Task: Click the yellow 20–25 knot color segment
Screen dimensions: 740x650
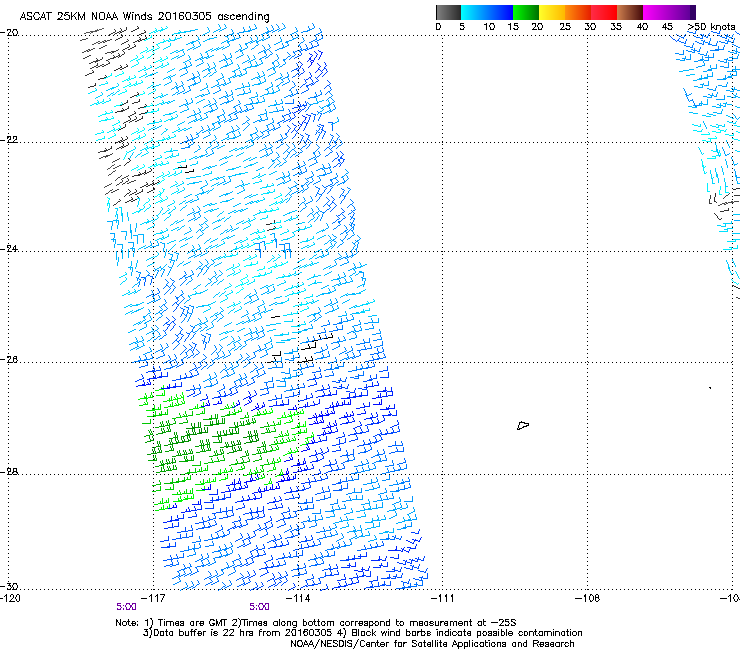Action: click(552, 12)
